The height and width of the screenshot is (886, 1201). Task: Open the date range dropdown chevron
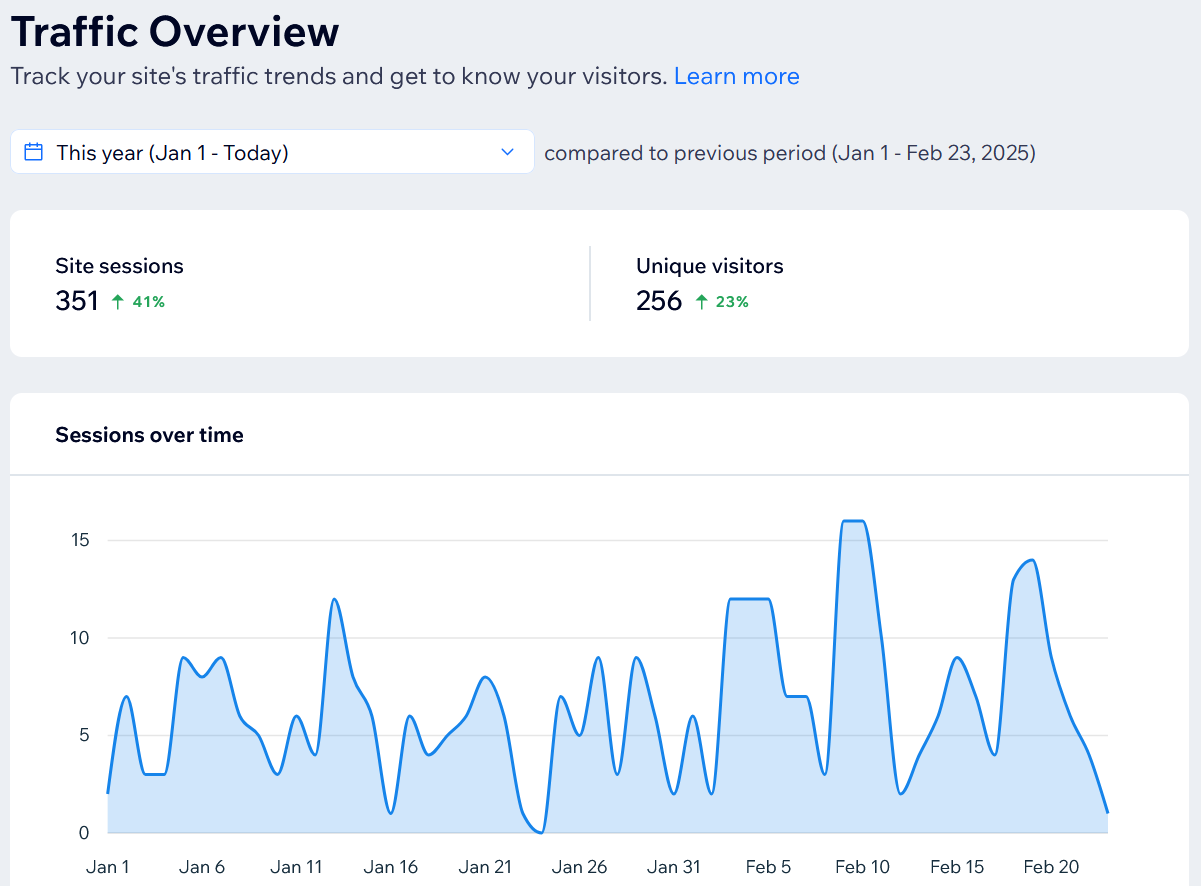pyautogui.click(x=508, y=151)
